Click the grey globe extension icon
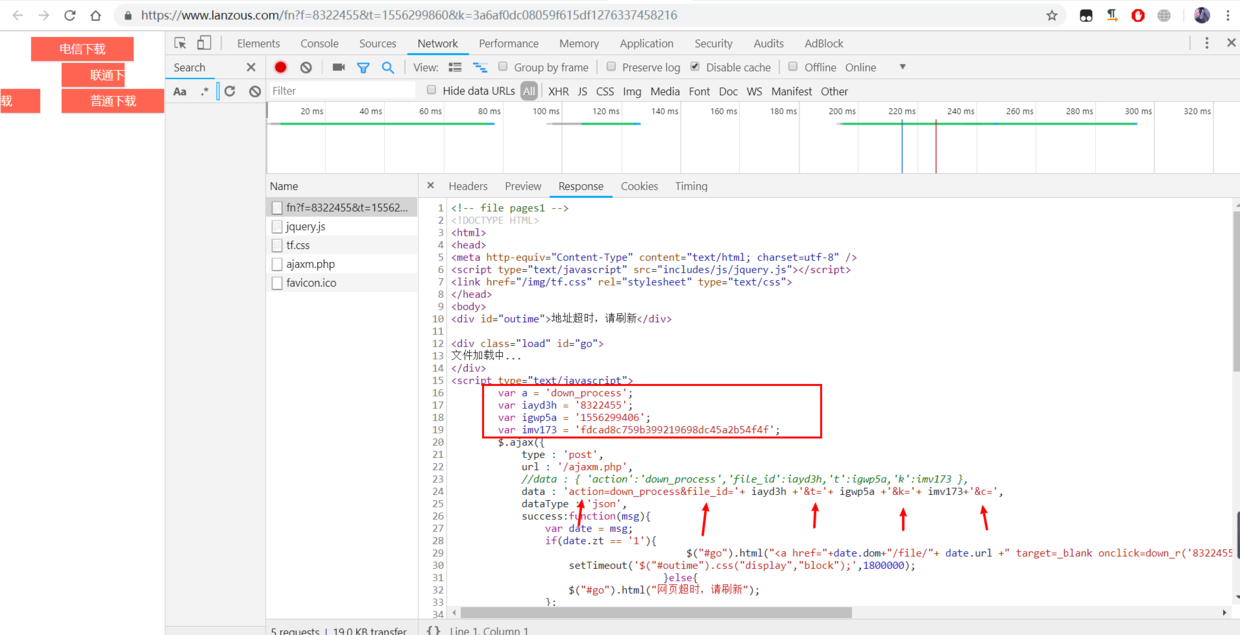This screenshot has height=635, width=1240. (1164, 15)
